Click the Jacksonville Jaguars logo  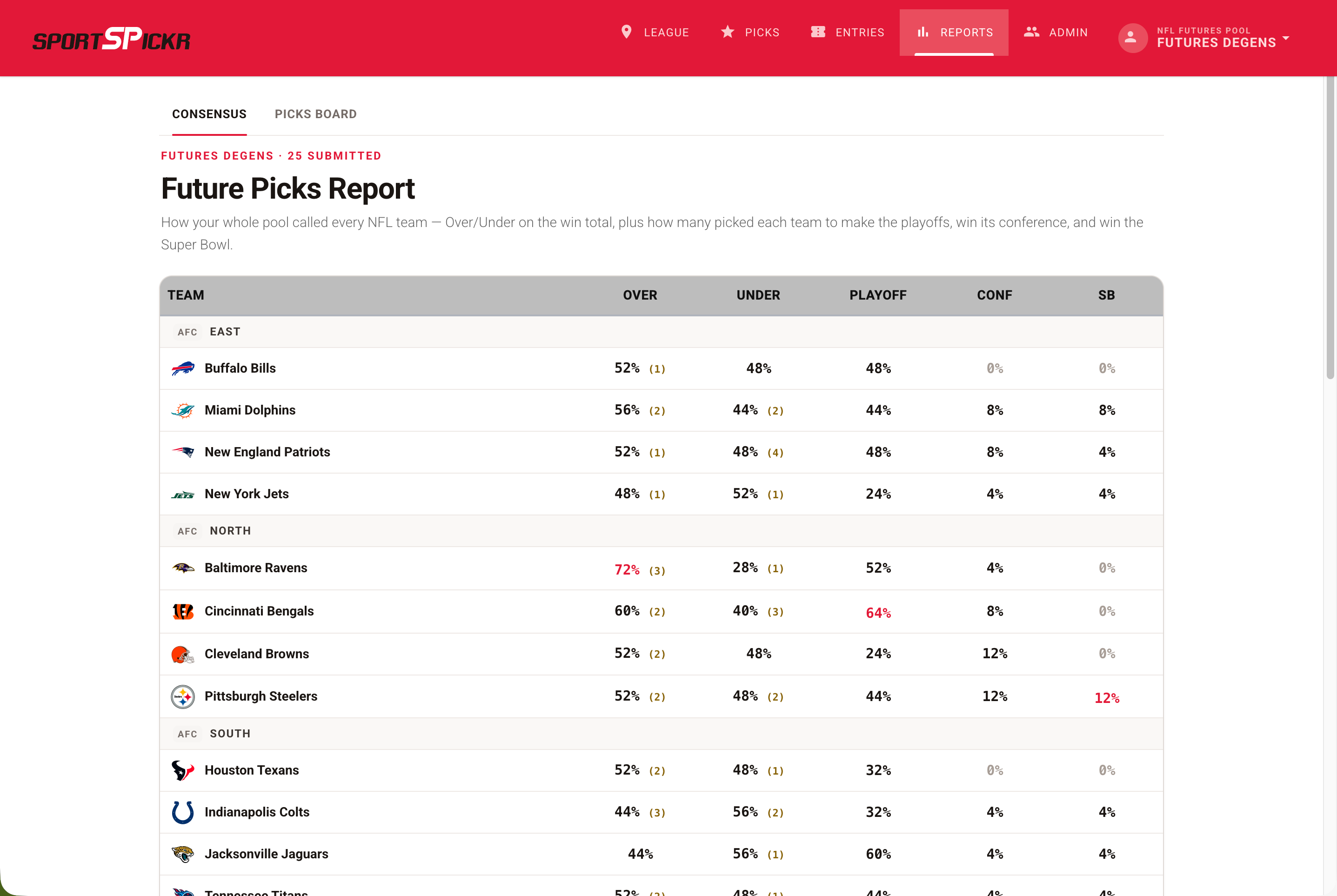click(x=183, y=854)
